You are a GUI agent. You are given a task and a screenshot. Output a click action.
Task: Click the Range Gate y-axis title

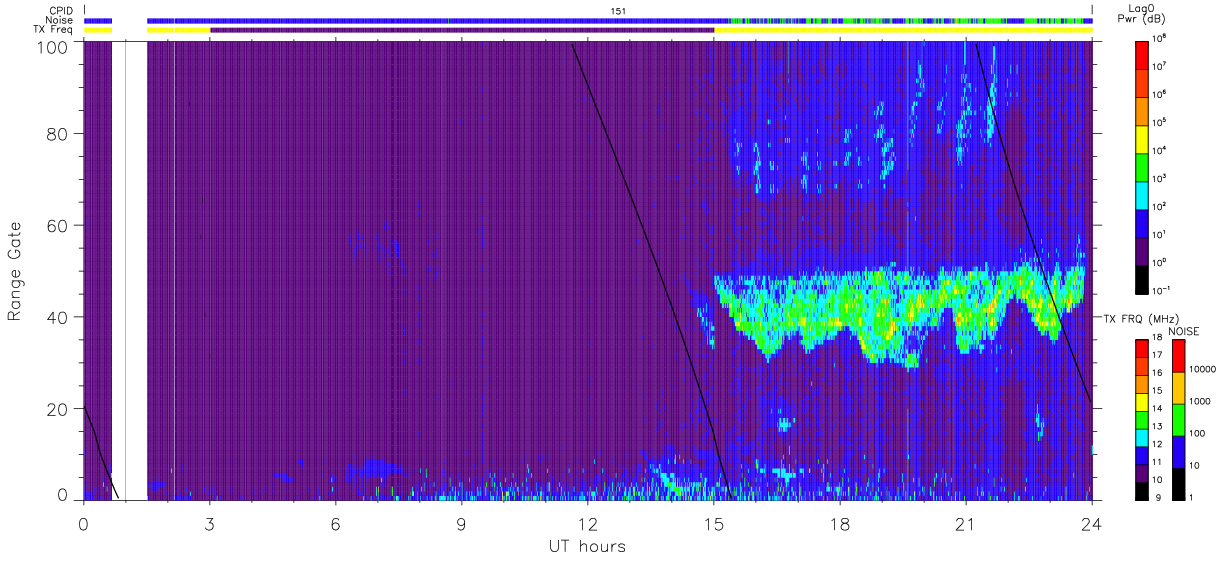15,272
